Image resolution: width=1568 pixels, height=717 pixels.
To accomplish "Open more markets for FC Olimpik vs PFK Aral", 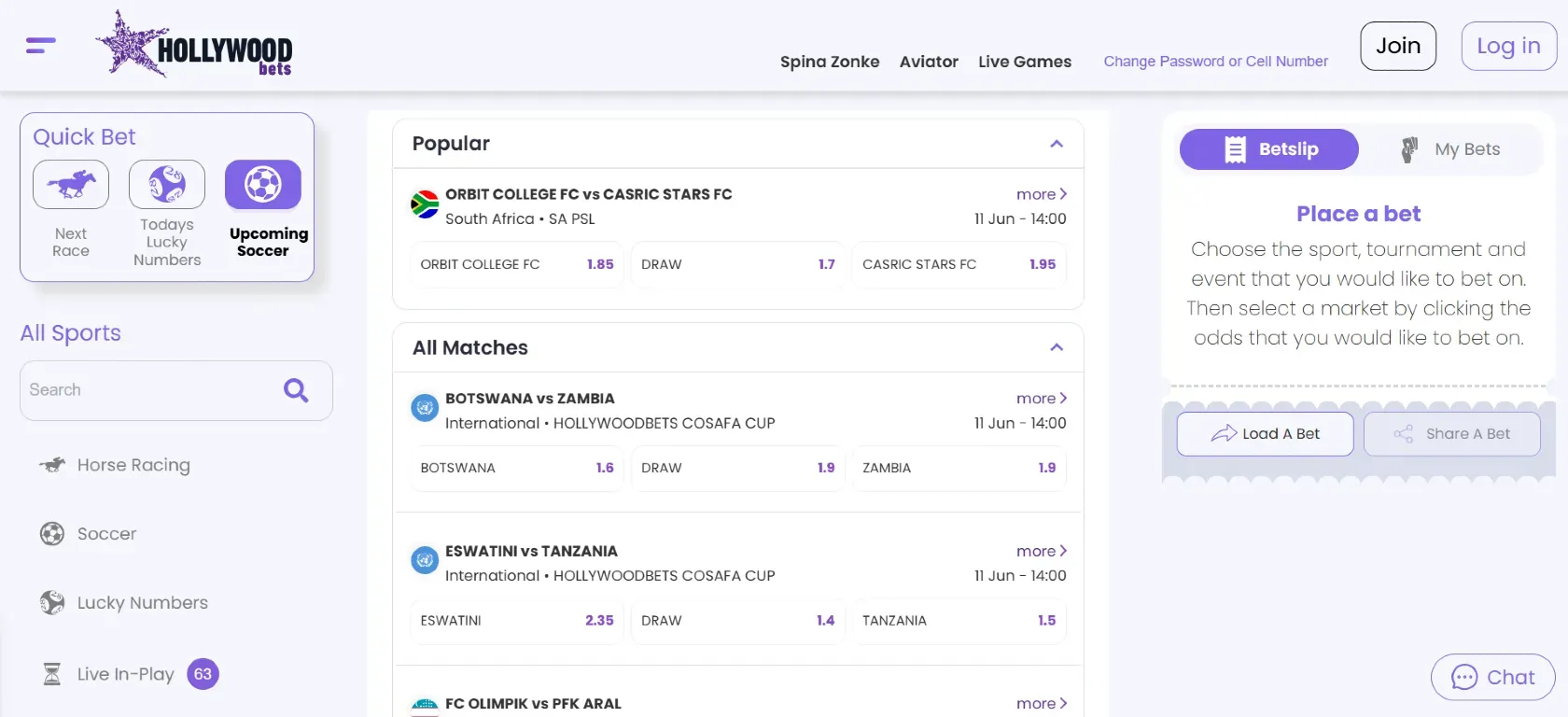I will (x=1042, y=704).
